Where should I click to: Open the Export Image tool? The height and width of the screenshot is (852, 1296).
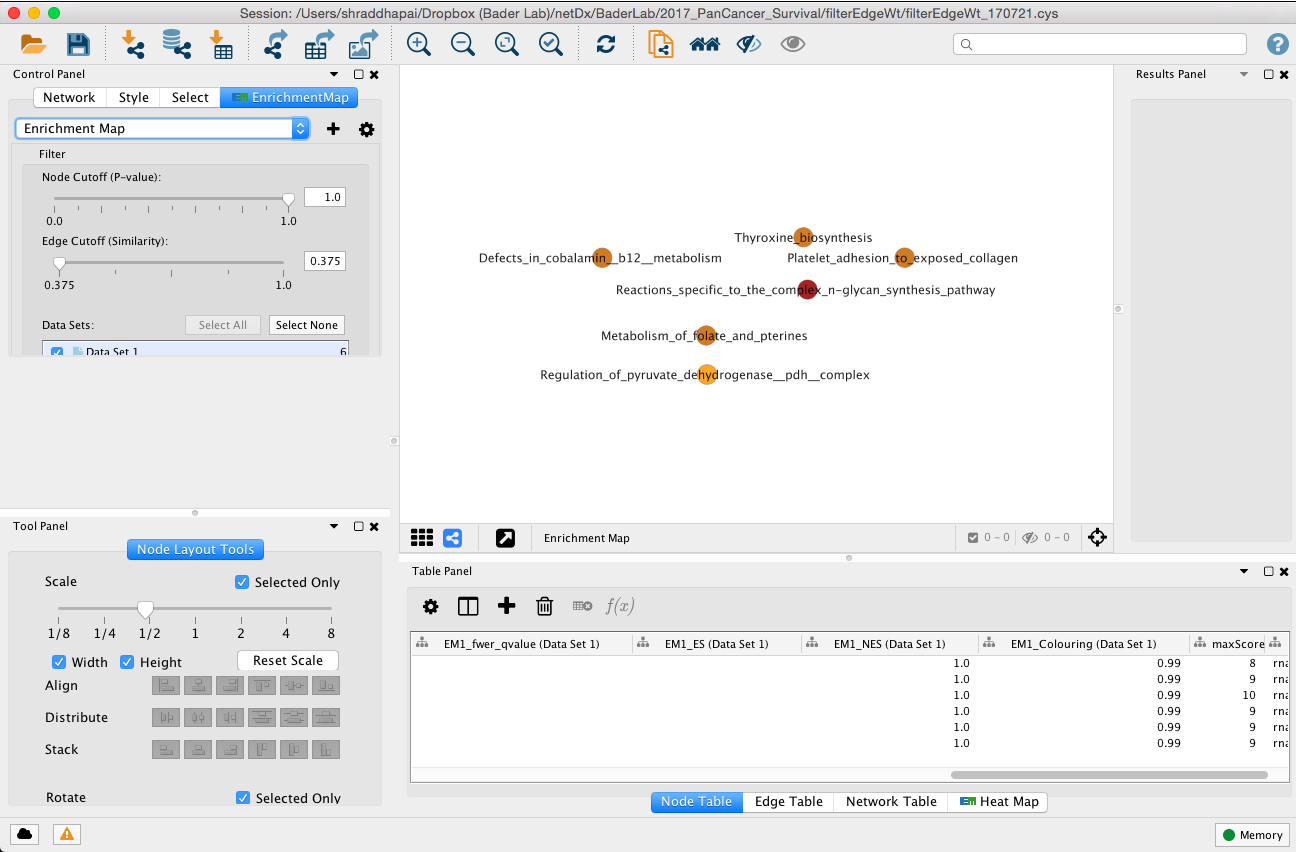pos(362,44)
